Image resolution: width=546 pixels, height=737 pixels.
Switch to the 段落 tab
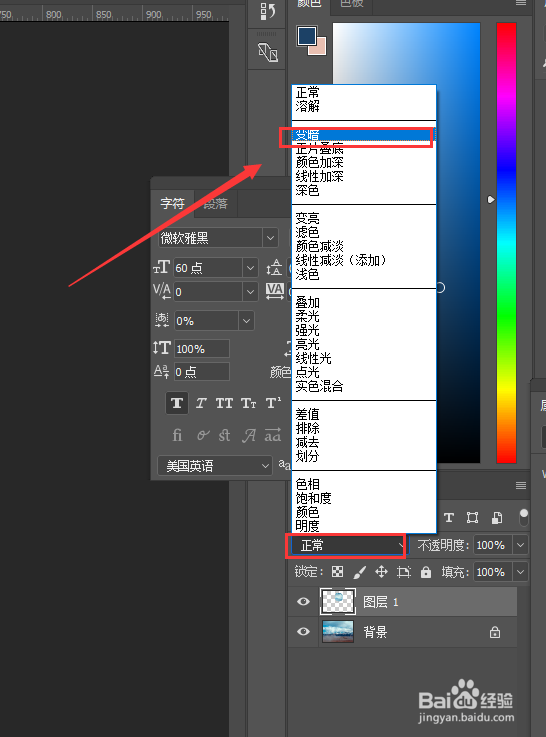click(x=216, y=204)
